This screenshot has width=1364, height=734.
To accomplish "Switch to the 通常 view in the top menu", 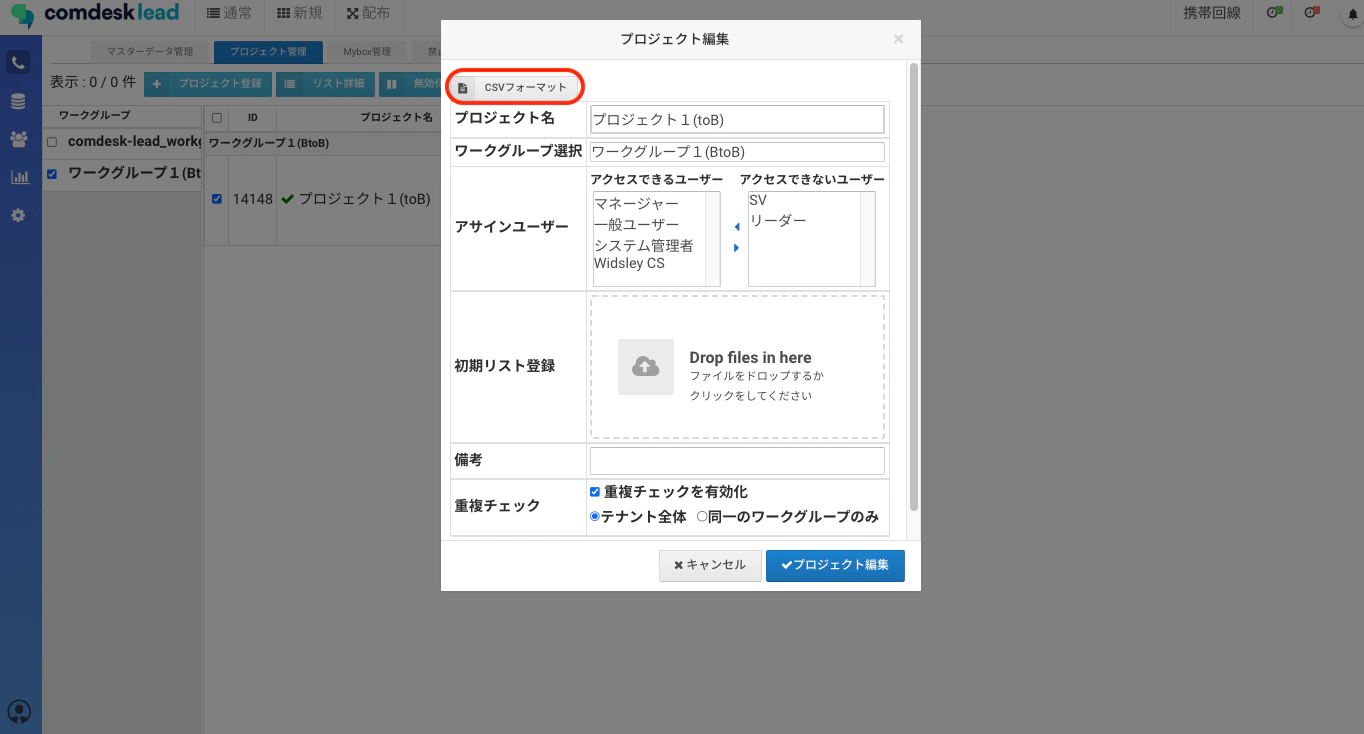I will click(229, 14).
